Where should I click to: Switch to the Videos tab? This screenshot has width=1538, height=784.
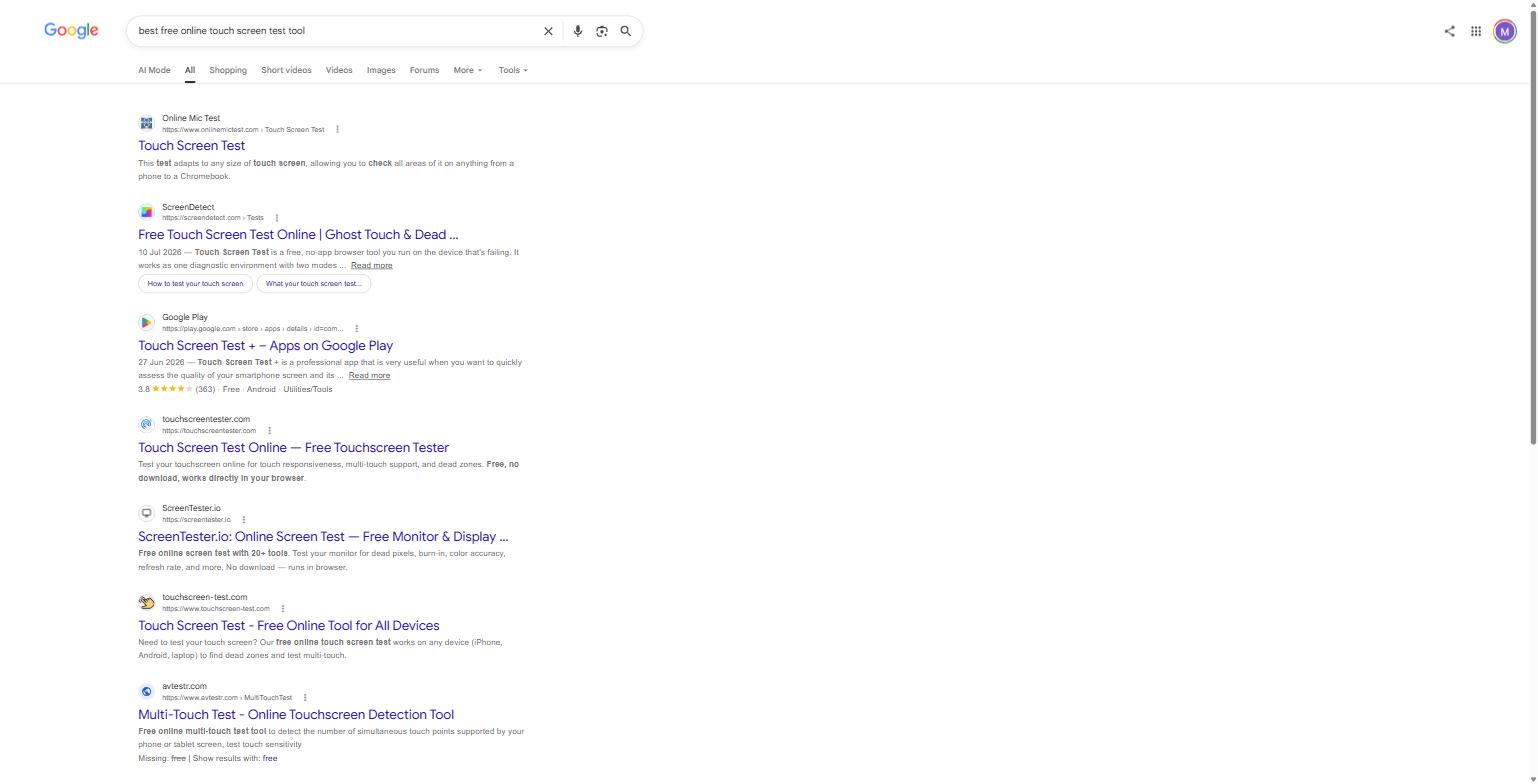click(x=339, y=70)
